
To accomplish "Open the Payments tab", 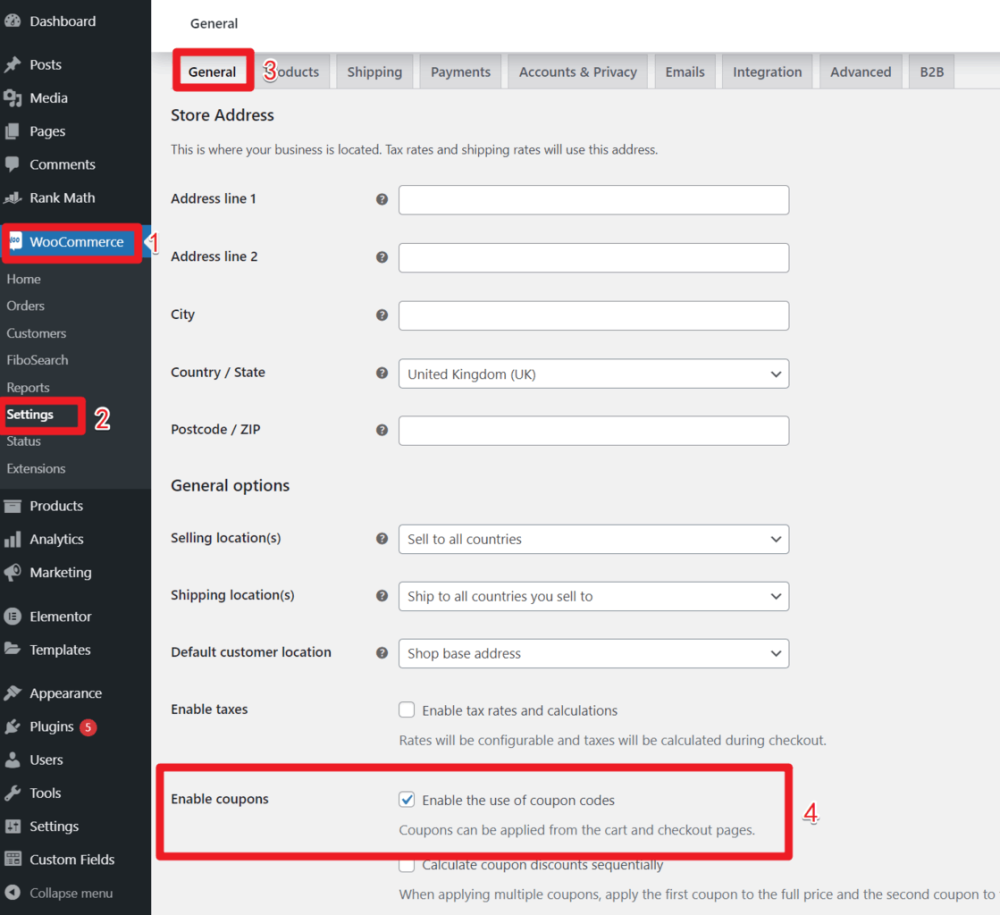I will pyautogui.click(x=460, y=71).
